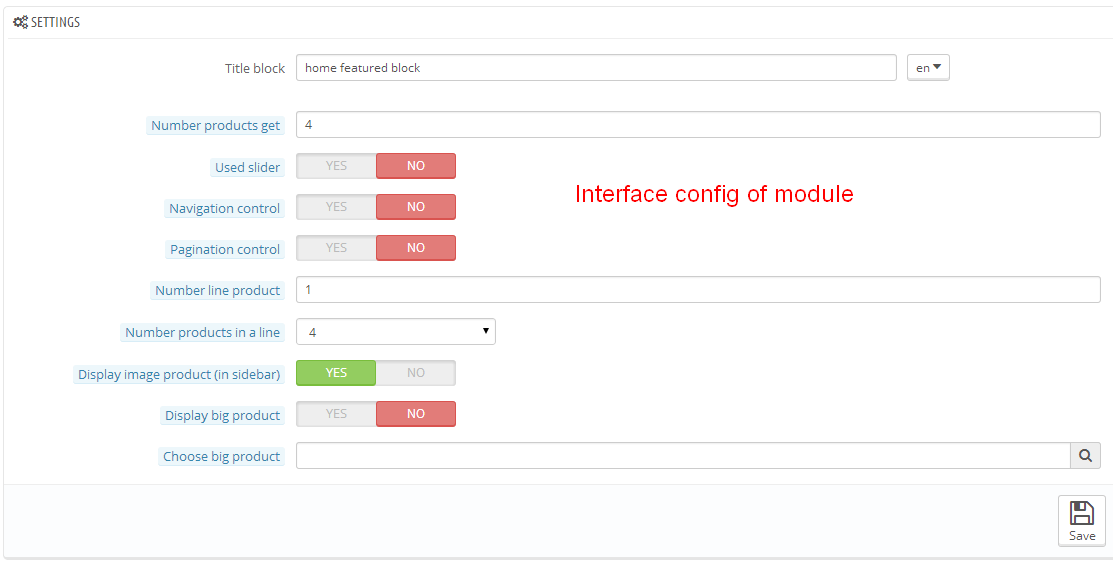The image size is (1113, 564).
Task: Select NO for Display big product
Action: 416,414
